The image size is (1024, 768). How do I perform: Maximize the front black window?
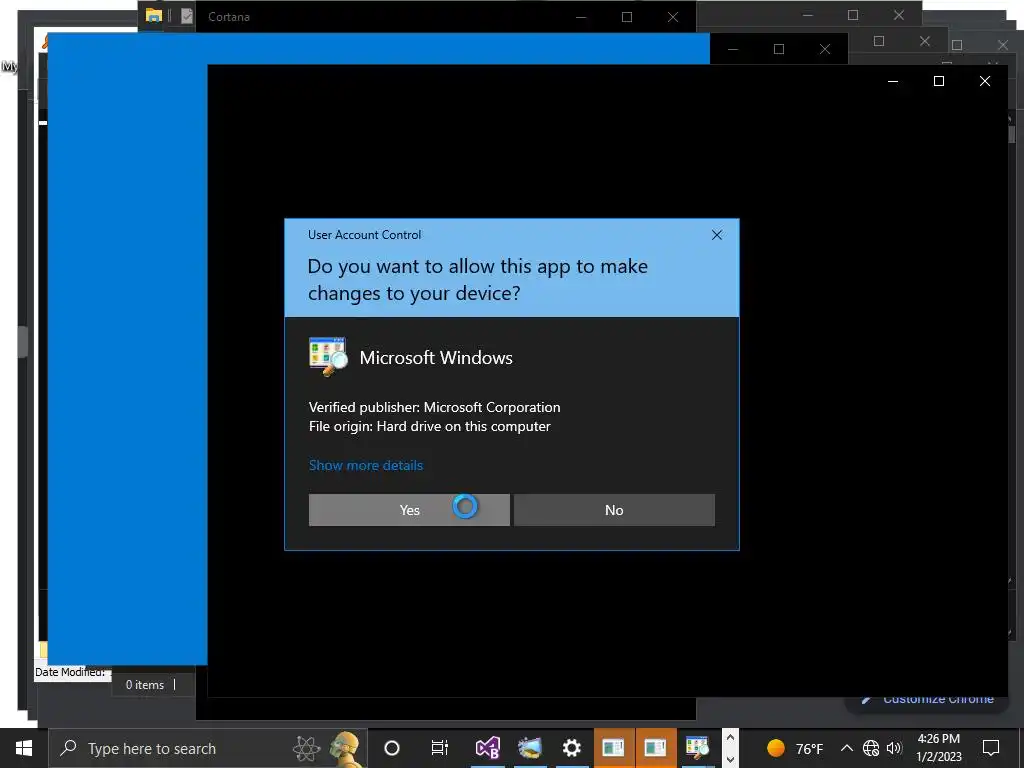click(938, 81)
